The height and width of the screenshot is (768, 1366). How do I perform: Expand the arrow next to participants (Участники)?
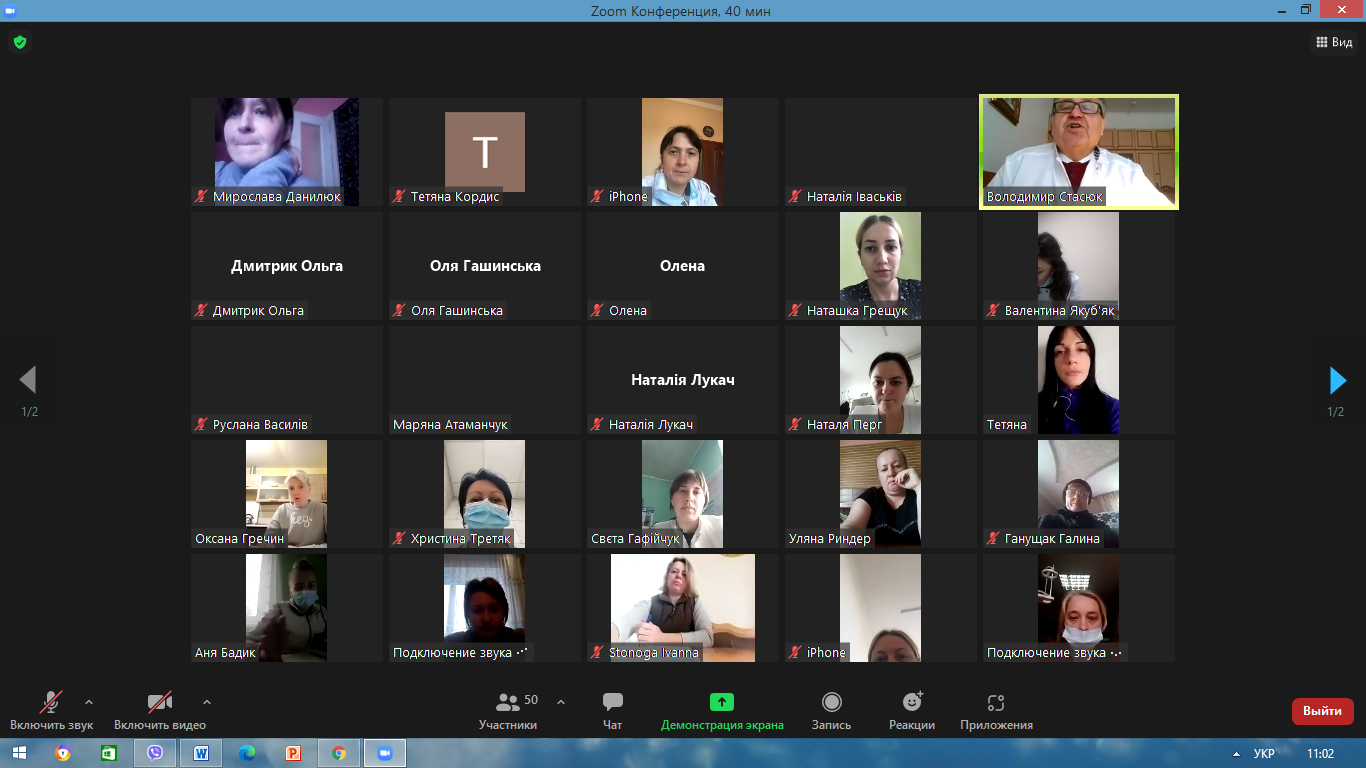pos(560,702)
